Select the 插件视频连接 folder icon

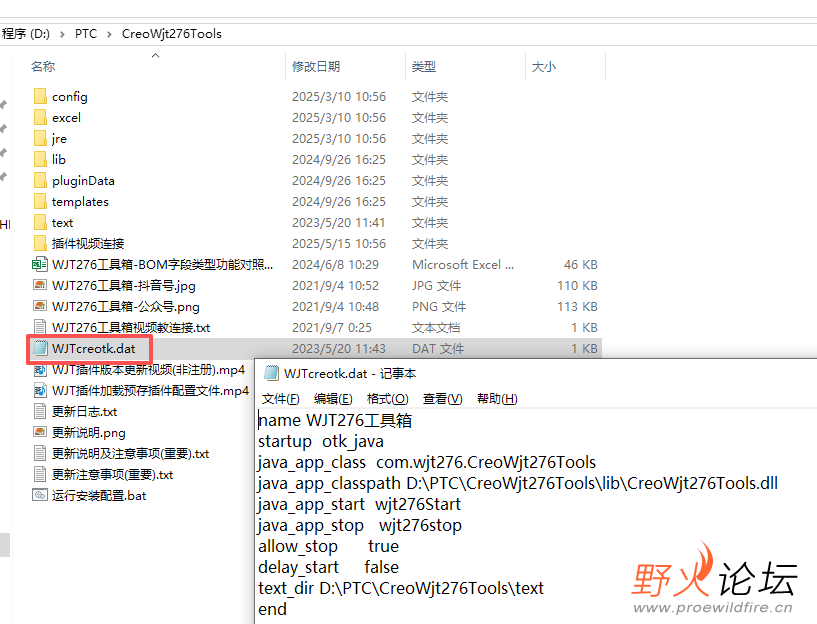[40, 243]
